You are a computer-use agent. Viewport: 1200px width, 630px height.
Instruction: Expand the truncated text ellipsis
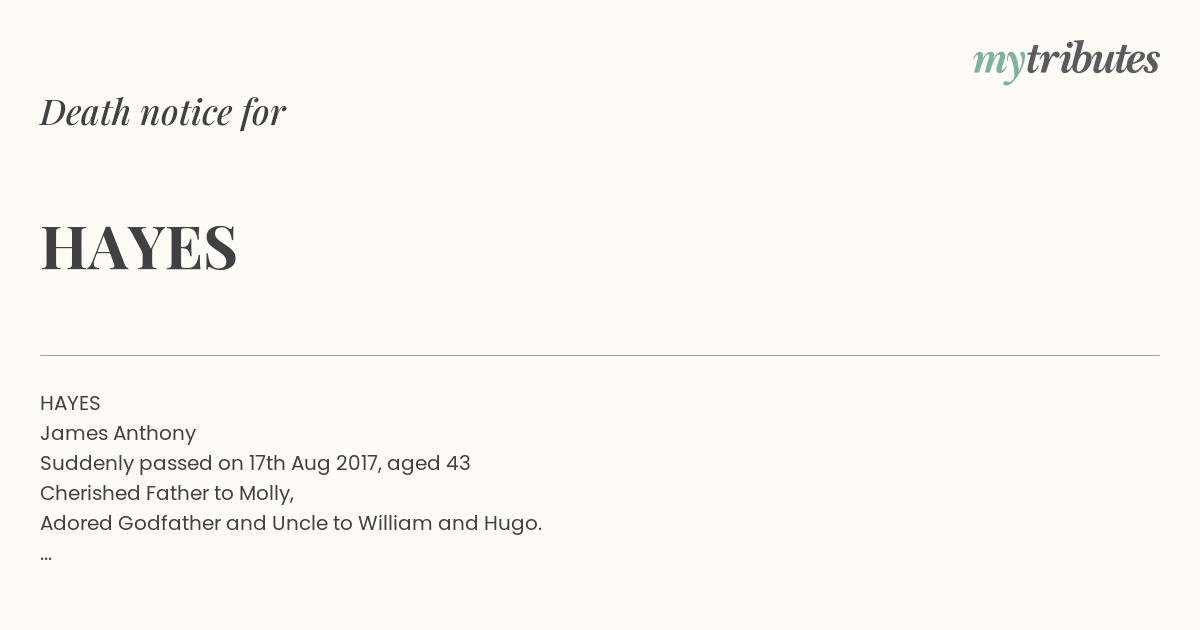pyautogui.click(x=46, y=557)
